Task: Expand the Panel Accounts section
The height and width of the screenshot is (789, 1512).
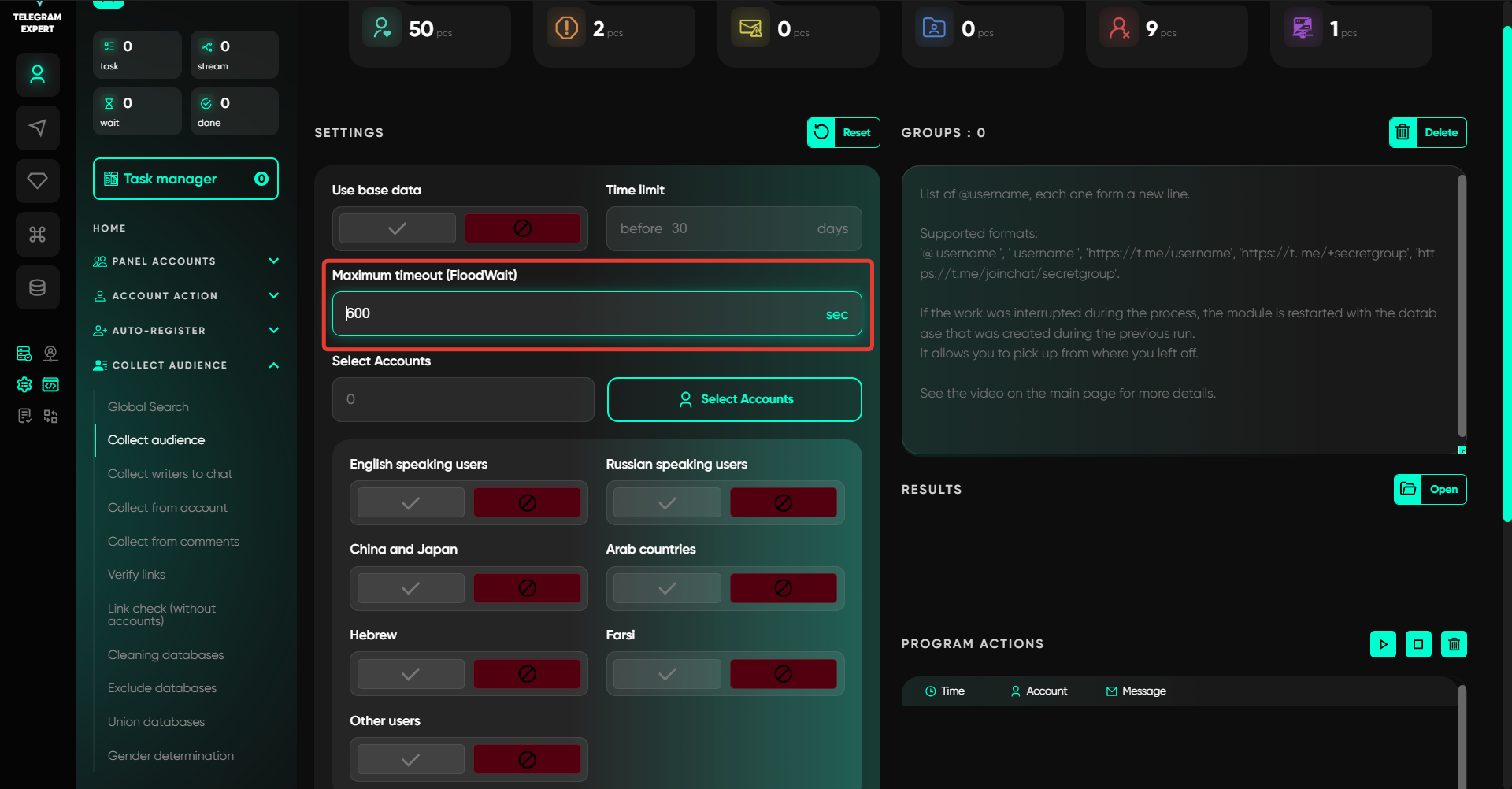Action: [273, 261]
